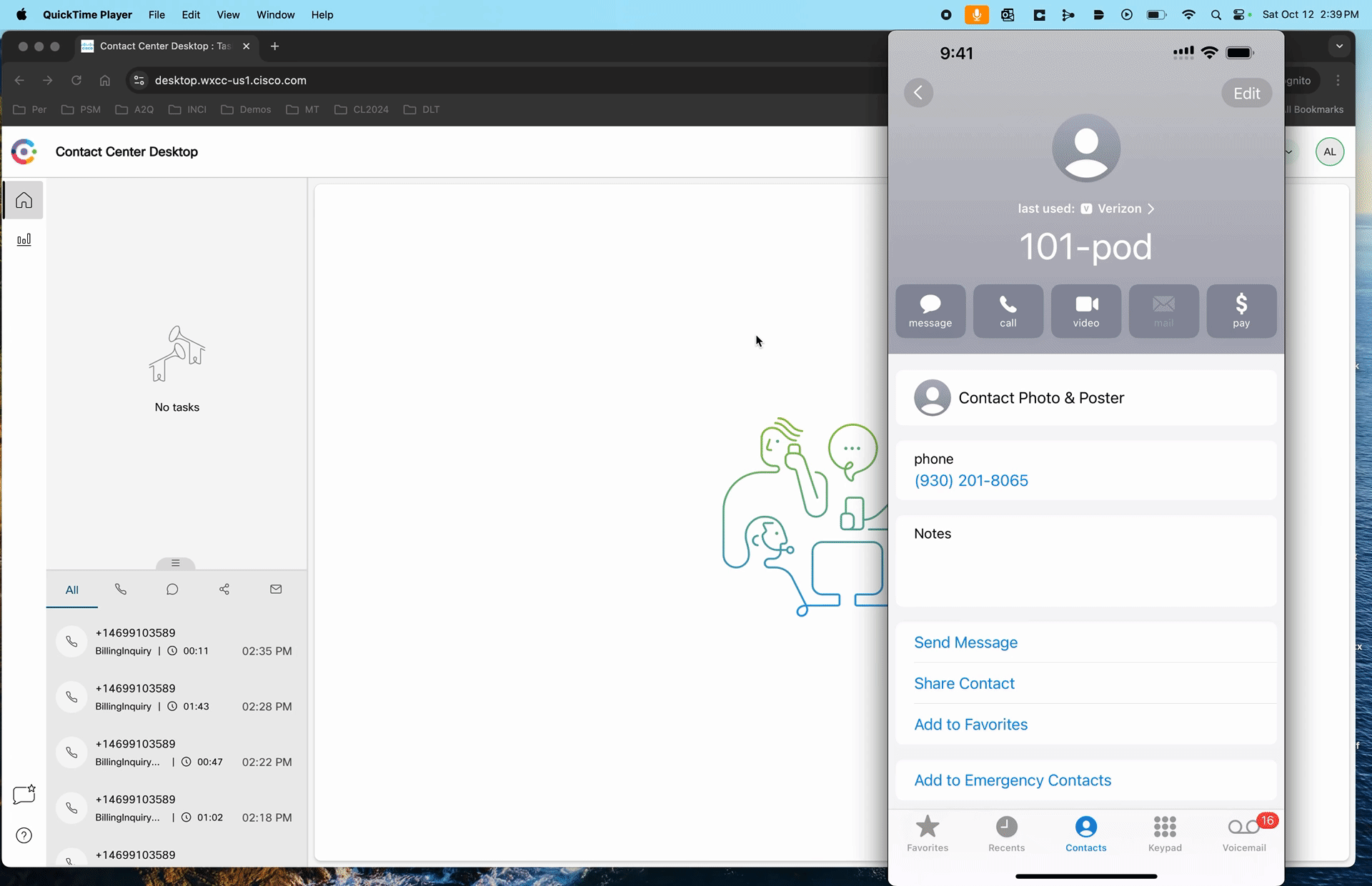Viewport: 1372px width, 886px height.
Task: Go back with the phone's back arrow
Action: pyautogui.click(x=918, y=93)
